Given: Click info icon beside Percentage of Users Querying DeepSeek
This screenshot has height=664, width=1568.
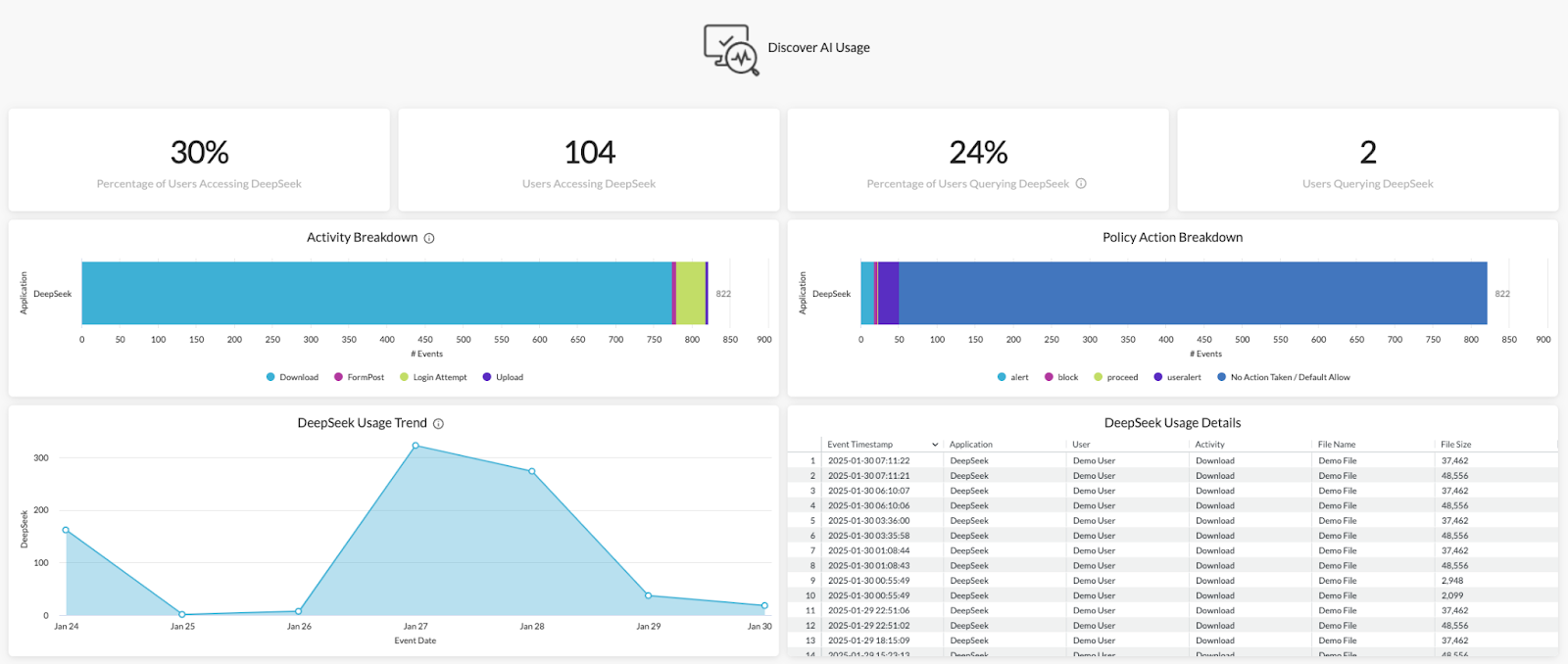Looking at the screenshot, I should [x=1081, y=183].
